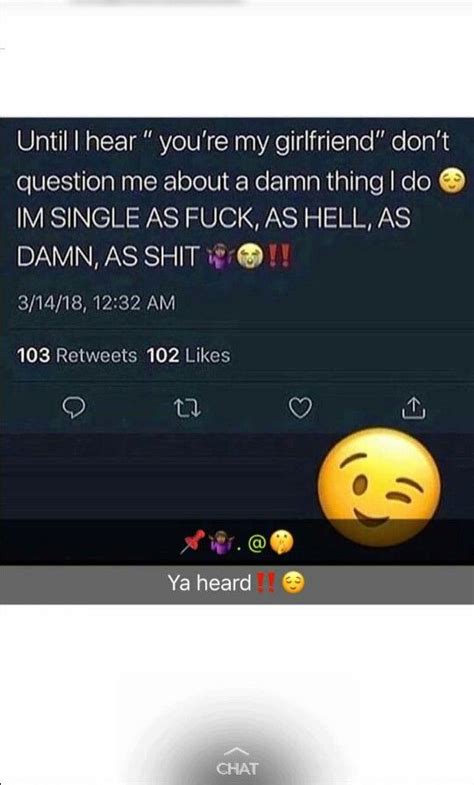The width and height of the screenshot is (474, 785).
Task: Open the CHAT button at bottom
Action: tap(237, 768)
